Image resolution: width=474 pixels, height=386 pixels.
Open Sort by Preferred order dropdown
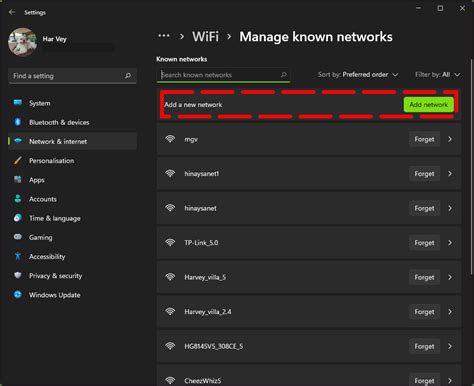tap(358, 75)
